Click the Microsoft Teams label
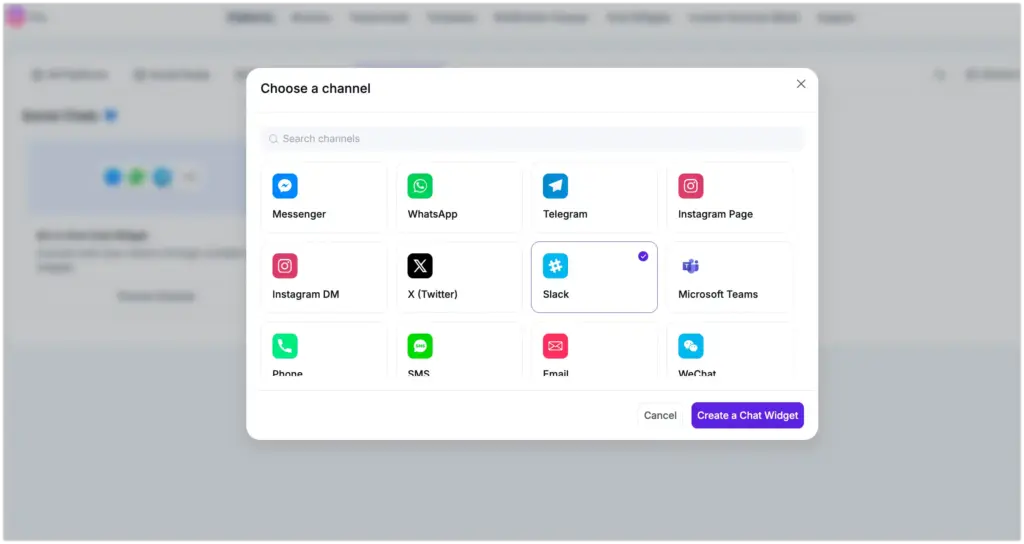1024x544 pixels. pos(718,295)
